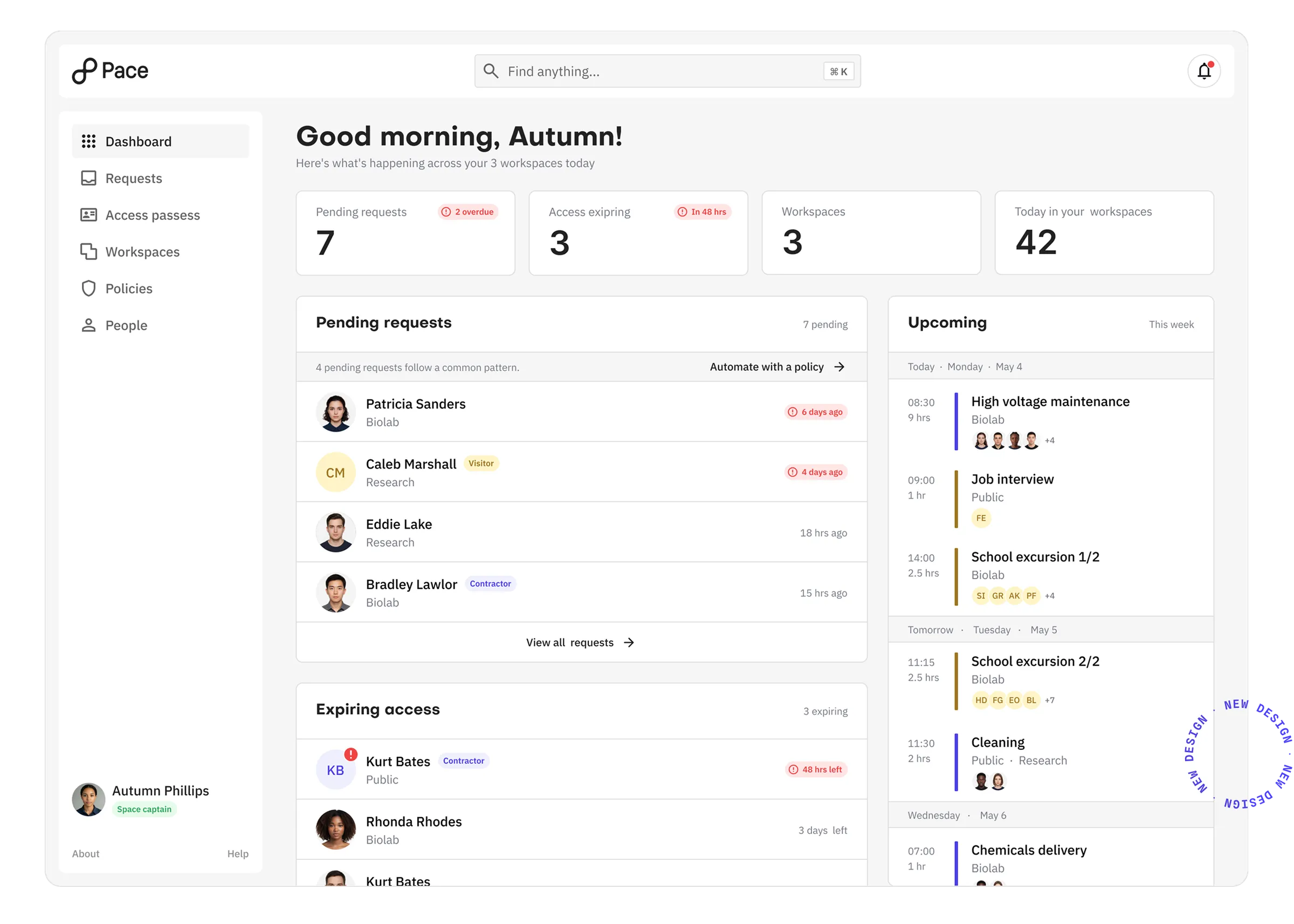Viewport: 1294px width, 924px height.
Task: Open Eddie Lake's pending request
Action: [582, 533]
